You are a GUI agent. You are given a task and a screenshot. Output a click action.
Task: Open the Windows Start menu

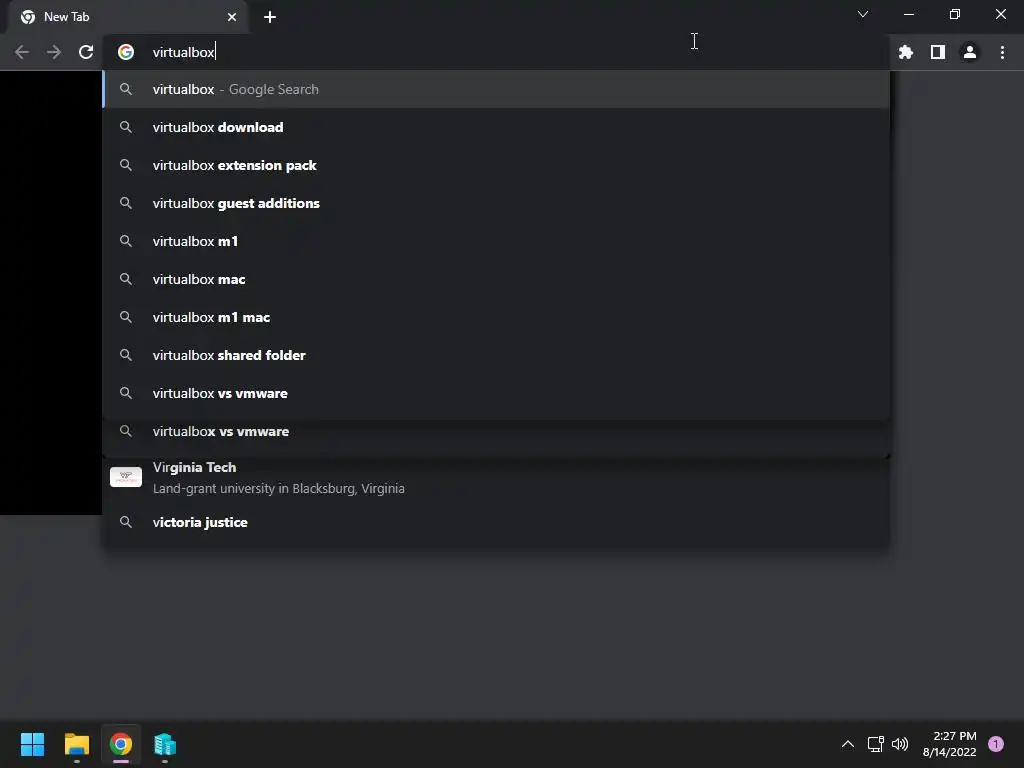(x=32, y=744)
